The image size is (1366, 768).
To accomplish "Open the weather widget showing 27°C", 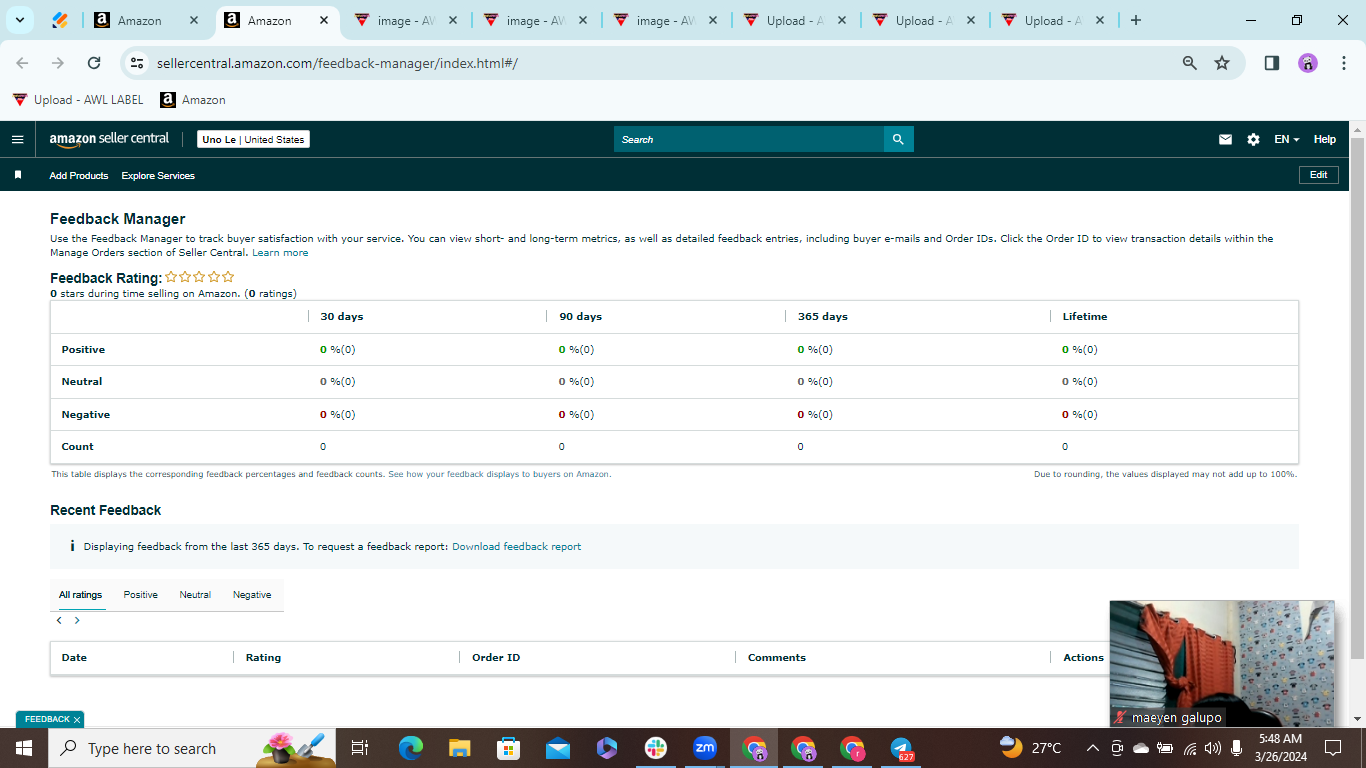I will 1031,748.
